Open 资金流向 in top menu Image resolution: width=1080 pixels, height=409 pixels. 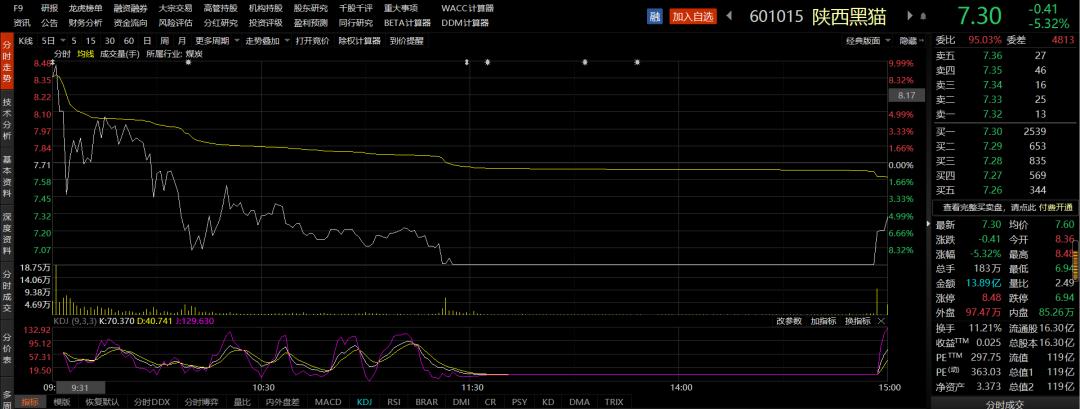tap(131, 23)
